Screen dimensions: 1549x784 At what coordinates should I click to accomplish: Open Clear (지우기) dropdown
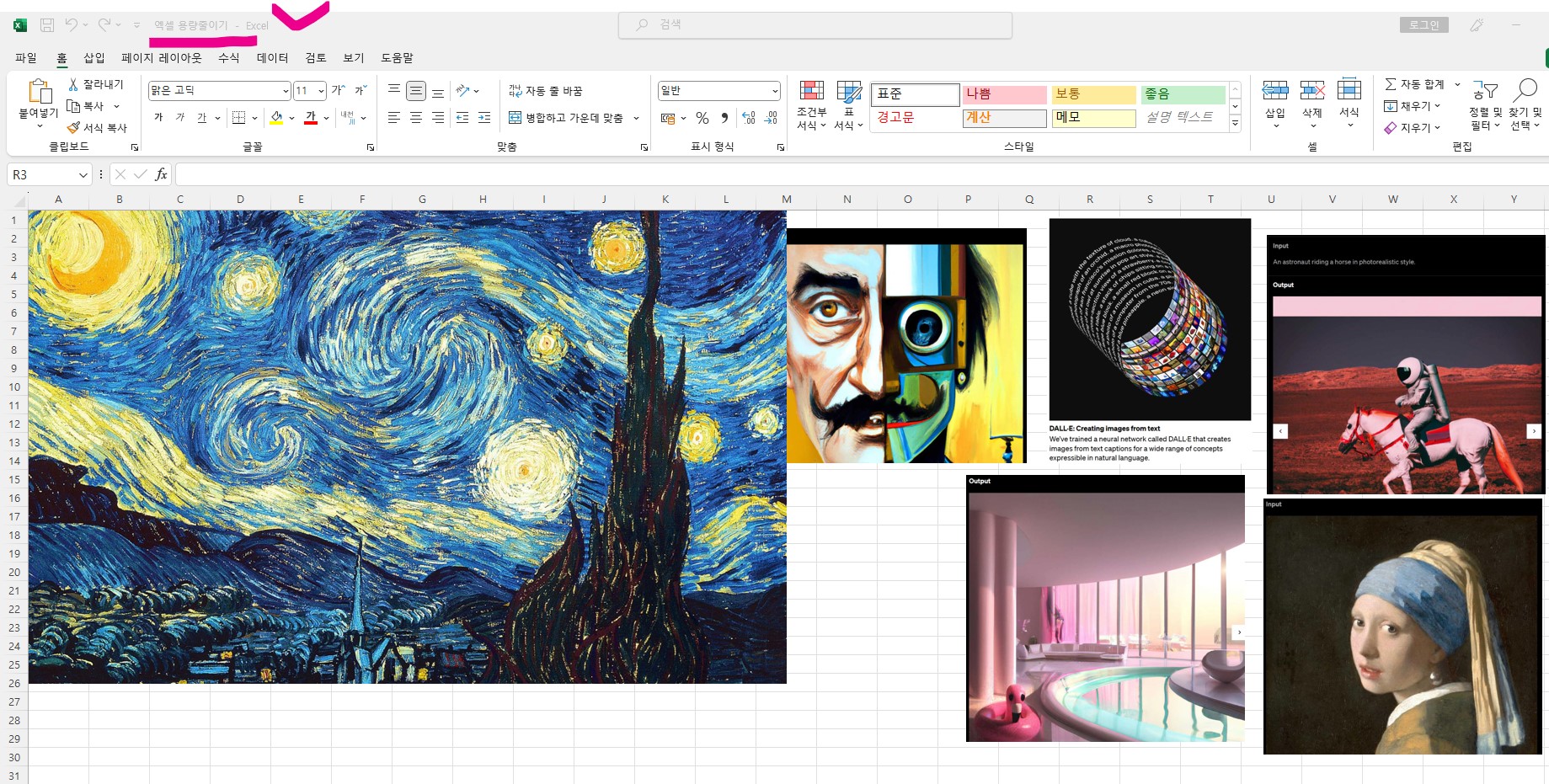[1413, 128]
